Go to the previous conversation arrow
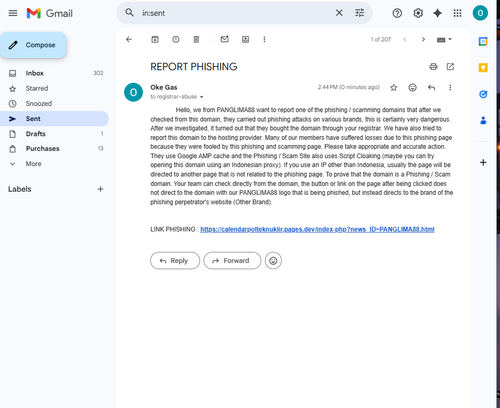The height and width of the screenshot is (408, 500). pos(405,39)
